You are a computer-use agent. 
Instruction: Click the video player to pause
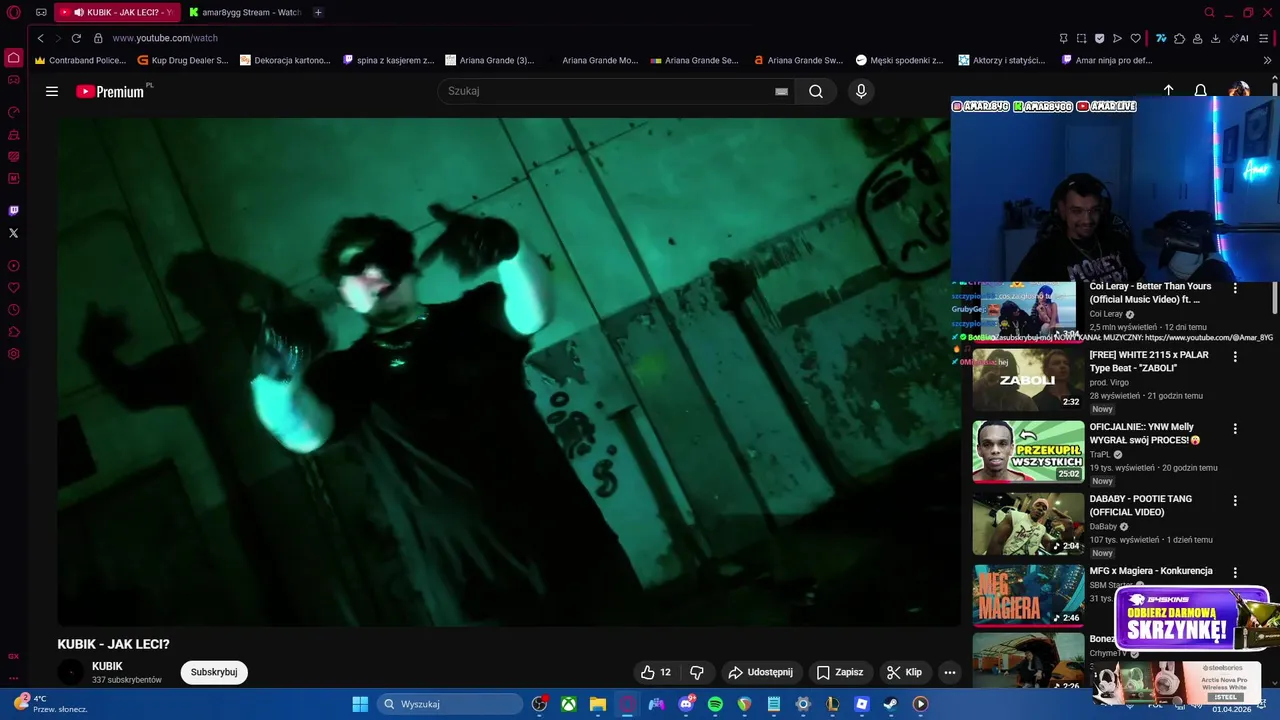(509, 372)
